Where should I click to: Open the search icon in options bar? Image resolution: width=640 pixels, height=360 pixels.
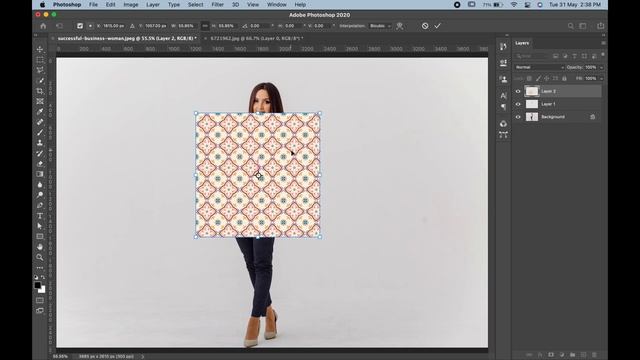tap(571, 26)
